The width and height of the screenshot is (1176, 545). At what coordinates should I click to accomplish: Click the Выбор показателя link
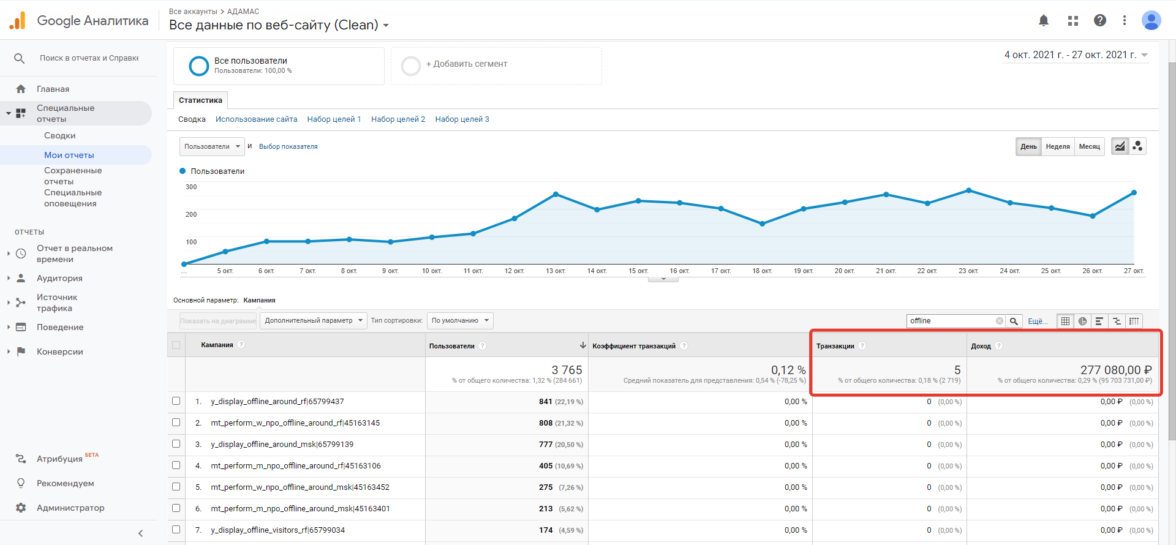[x=288, y=146]
